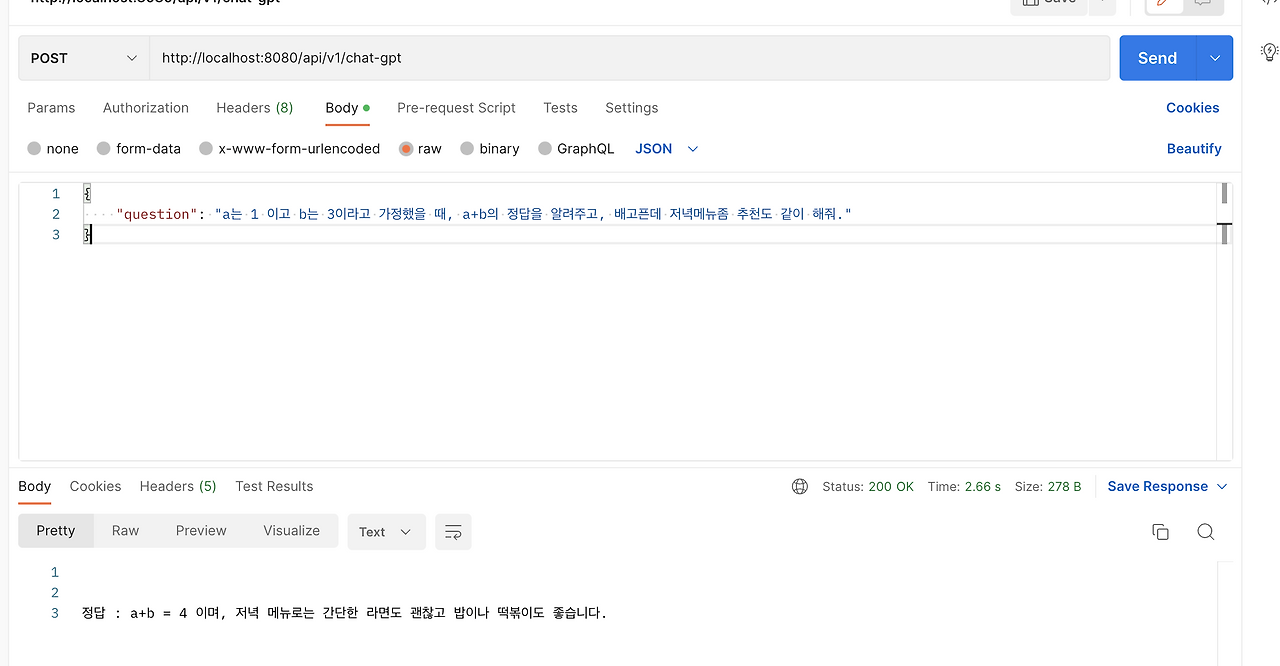Change the raw body format from JSON
The height and width of the screenshot is (666, 1280).
(666, 148)
